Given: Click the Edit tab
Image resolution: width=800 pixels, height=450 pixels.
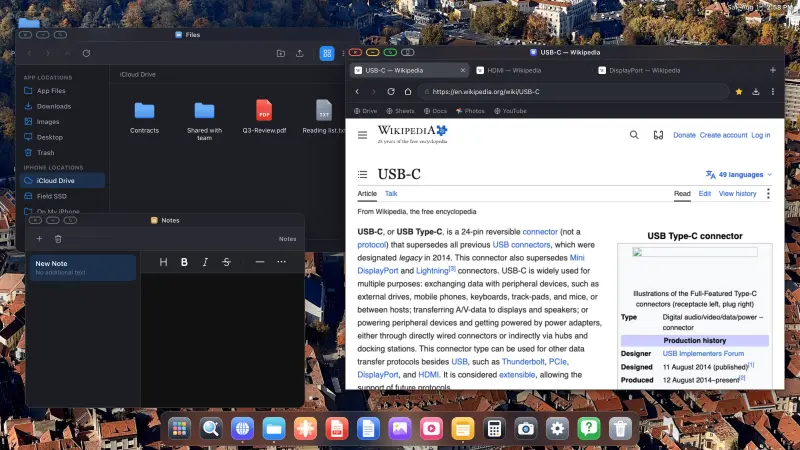Looking at the screenshot, I should click(705, 193).
